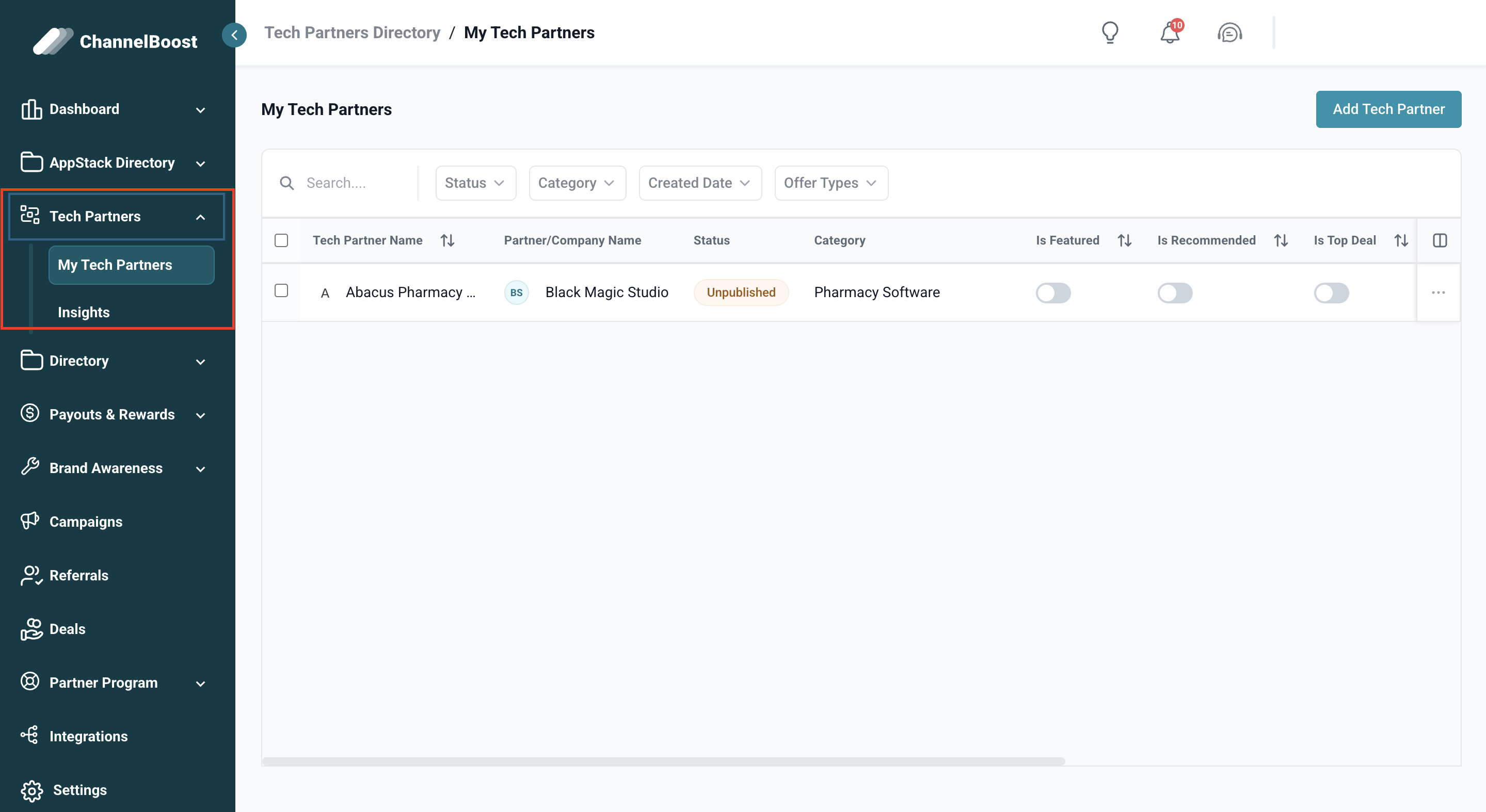1486x812 pixels.
Task: Check the Abacus Pharmacy row checkbox
Action: point(281,290)
